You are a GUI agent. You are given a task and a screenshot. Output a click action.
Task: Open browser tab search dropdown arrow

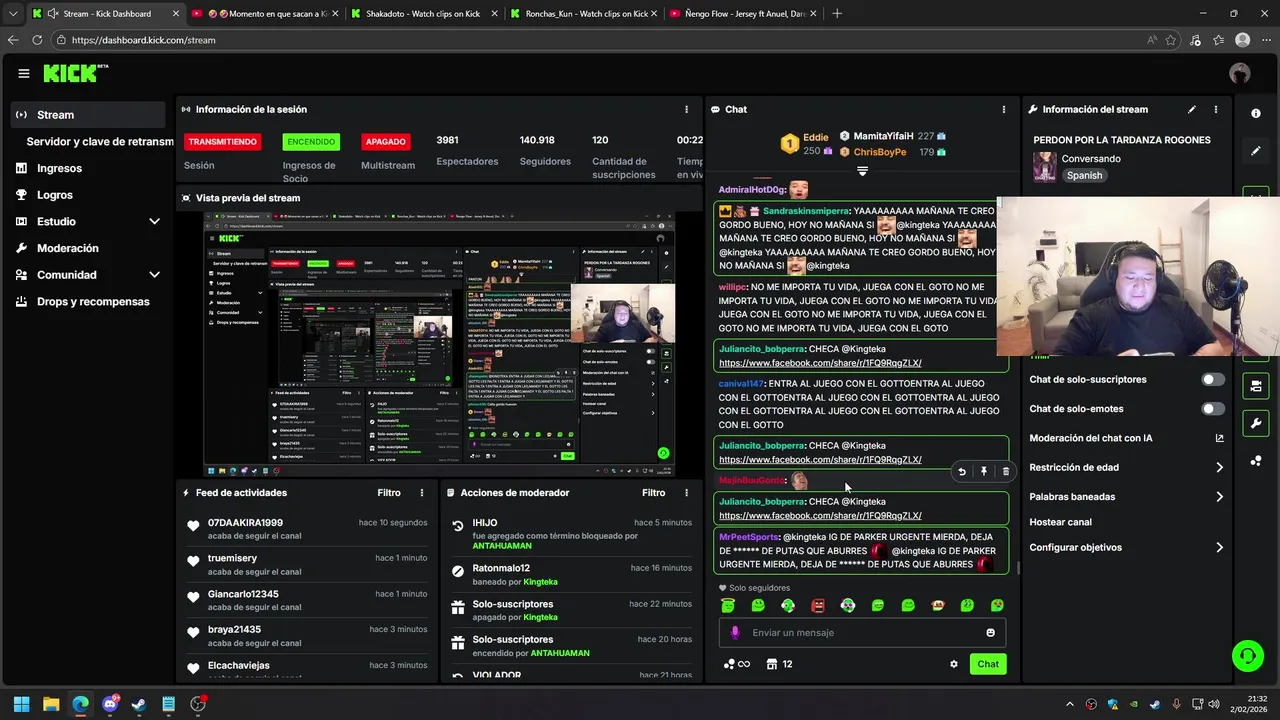[13, 14]
